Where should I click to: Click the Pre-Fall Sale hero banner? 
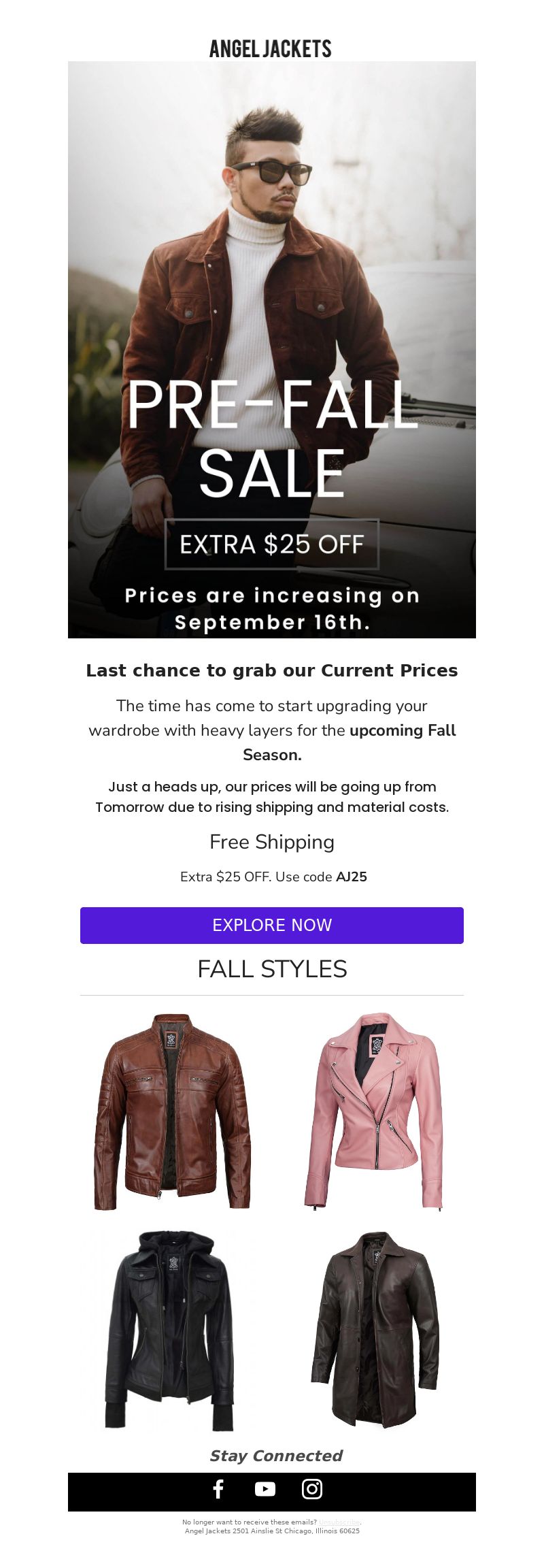pos(272,350)
